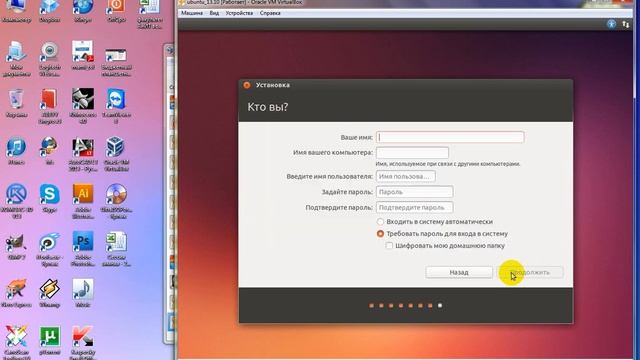The image size is (640, 360).
Task: Click the network arrows icon in VirtualBox bar
Action: coord(625,24)
